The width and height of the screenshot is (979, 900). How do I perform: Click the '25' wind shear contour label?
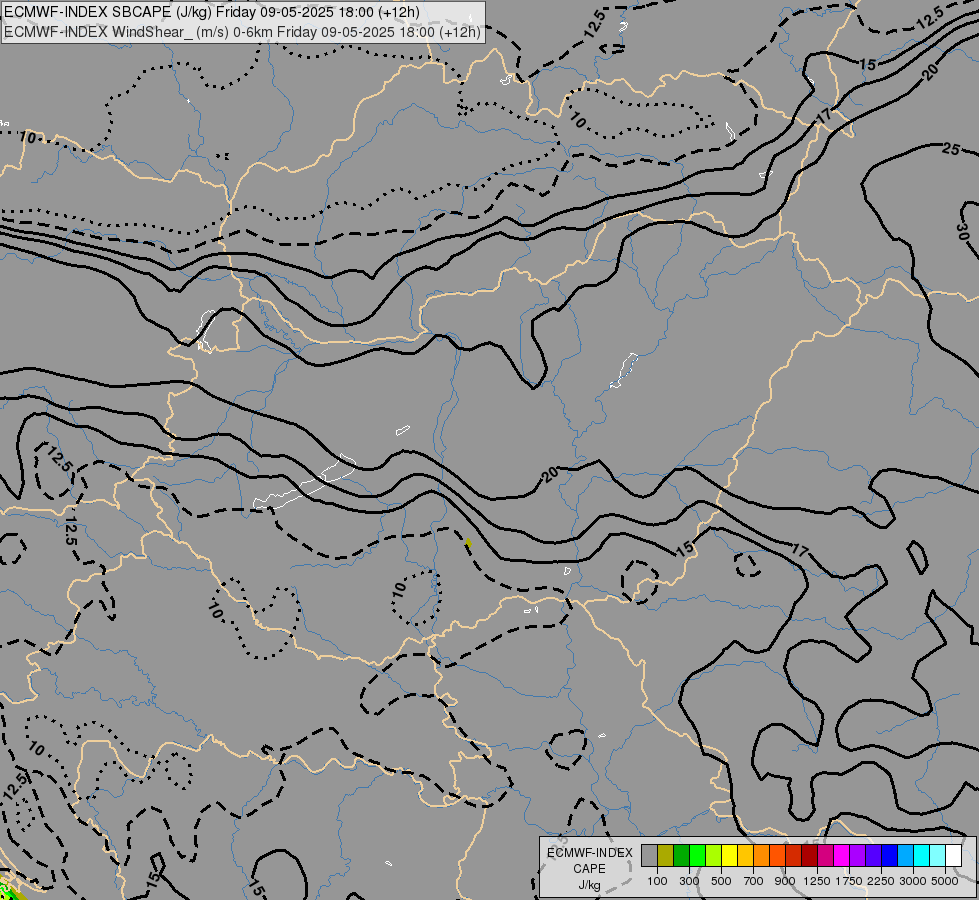click(950, 149)
